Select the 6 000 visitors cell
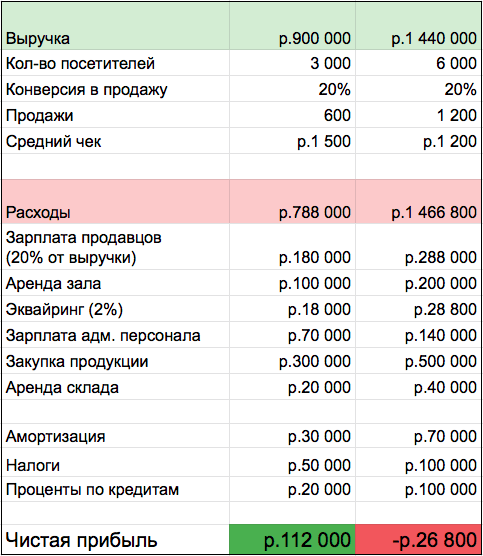The height and width of the screenshot is (556, 483). pos(418,63)
